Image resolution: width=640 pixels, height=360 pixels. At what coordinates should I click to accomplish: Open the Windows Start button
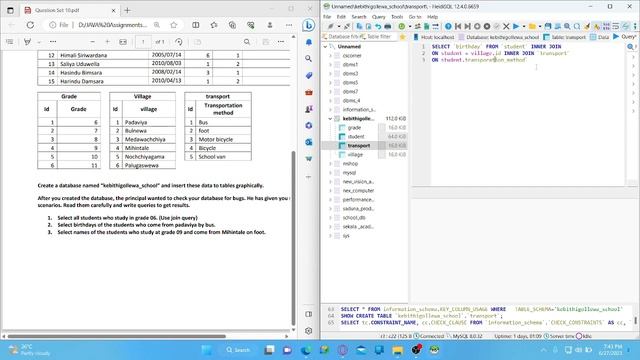[207, 350]
